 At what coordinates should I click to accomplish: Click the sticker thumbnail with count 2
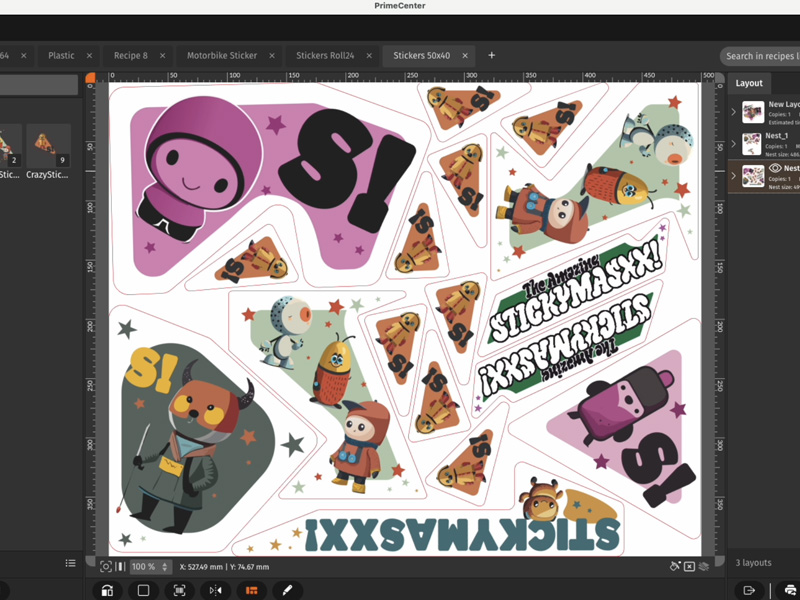9,146
